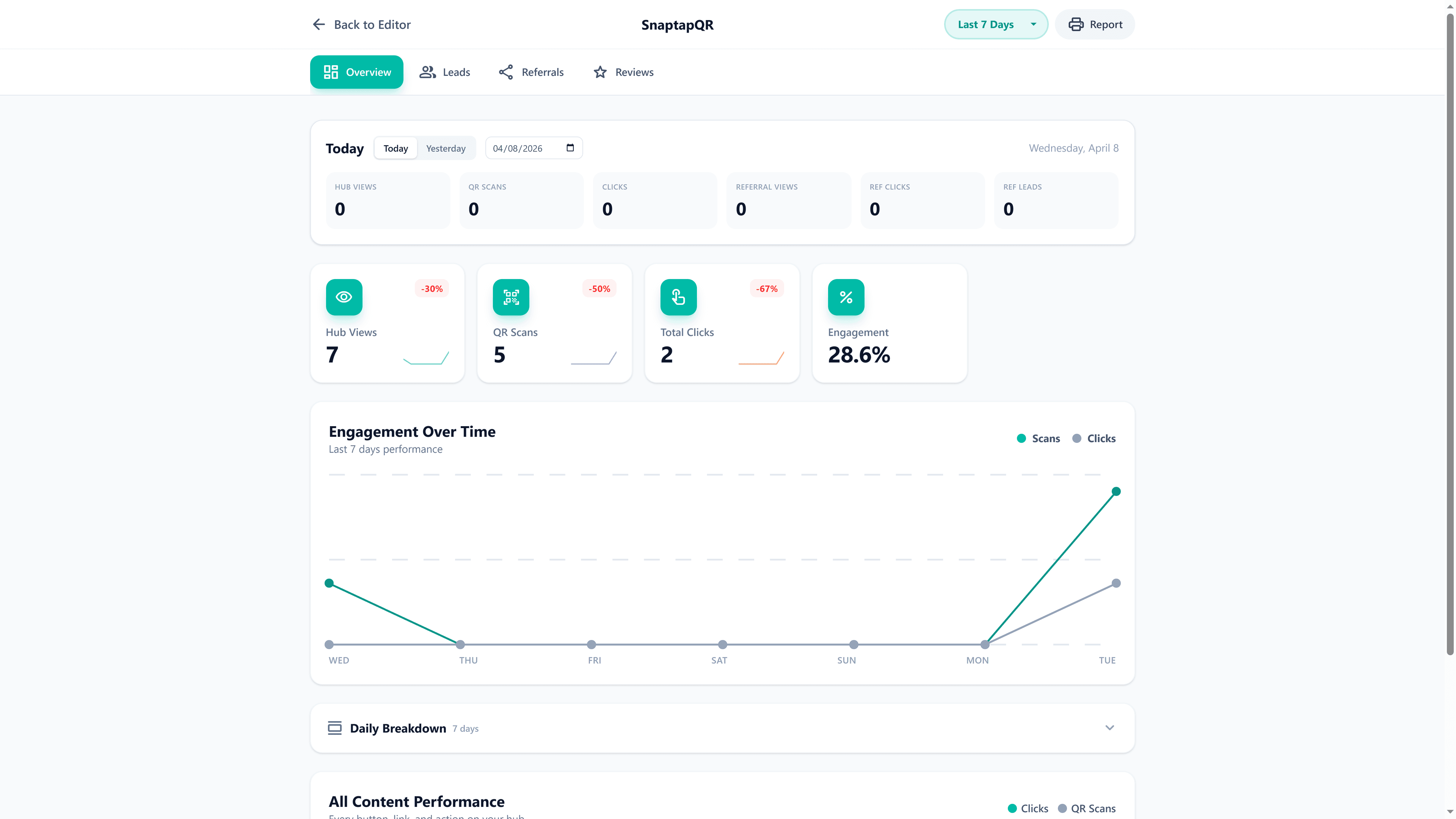The image size is (1456, 819).
Task: Click the page vertical scrollbar thumb
Action: pyautogui.click(x=1450, y=334)
